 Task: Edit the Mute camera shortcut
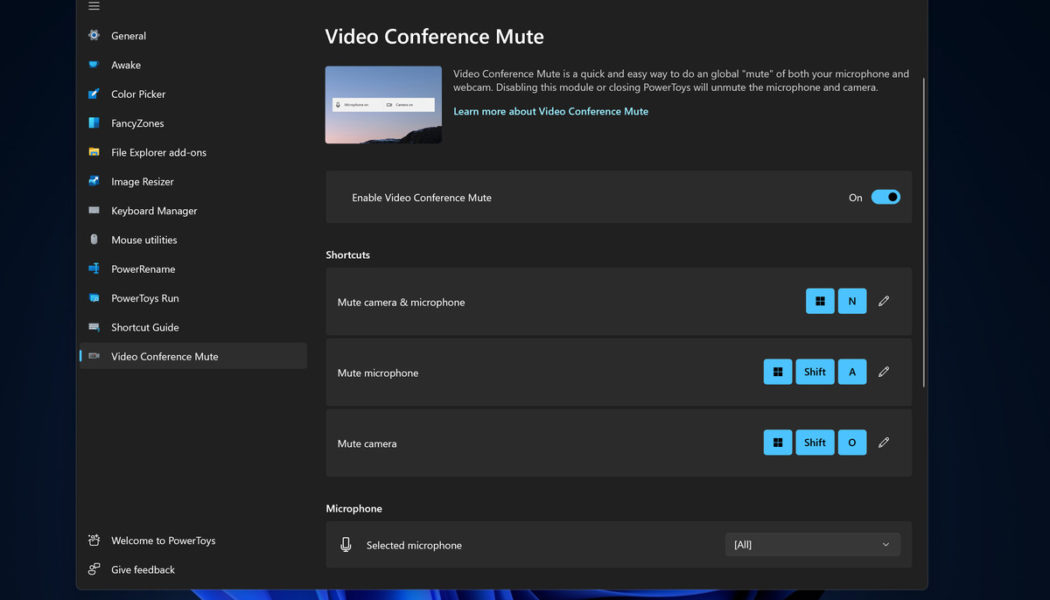pyautogui.click(x=883, y=442)
